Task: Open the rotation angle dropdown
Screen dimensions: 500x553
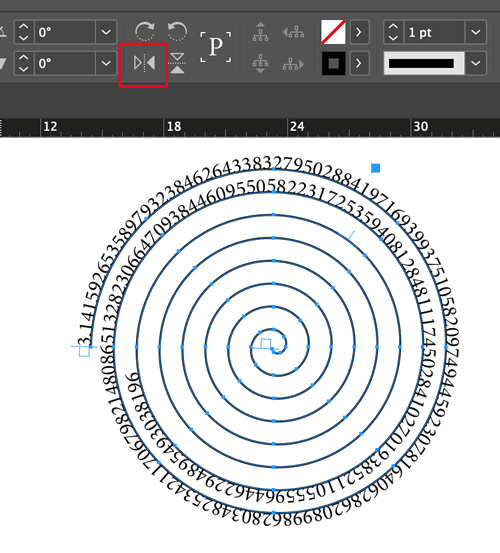Action: [x=106, y=32]
